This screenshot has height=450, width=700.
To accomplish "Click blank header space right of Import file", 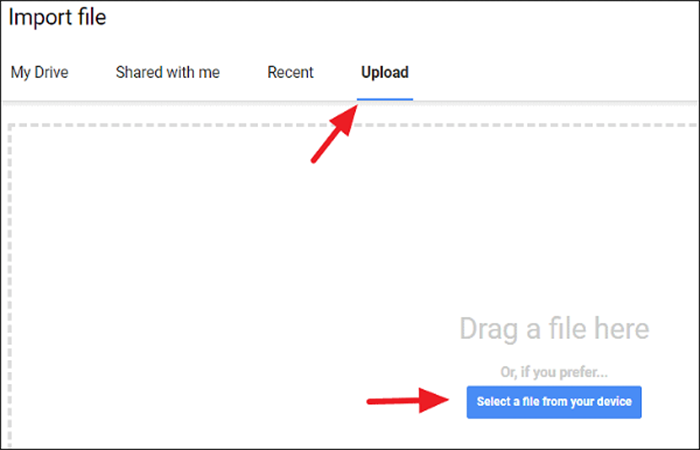I will click(402, 18).
